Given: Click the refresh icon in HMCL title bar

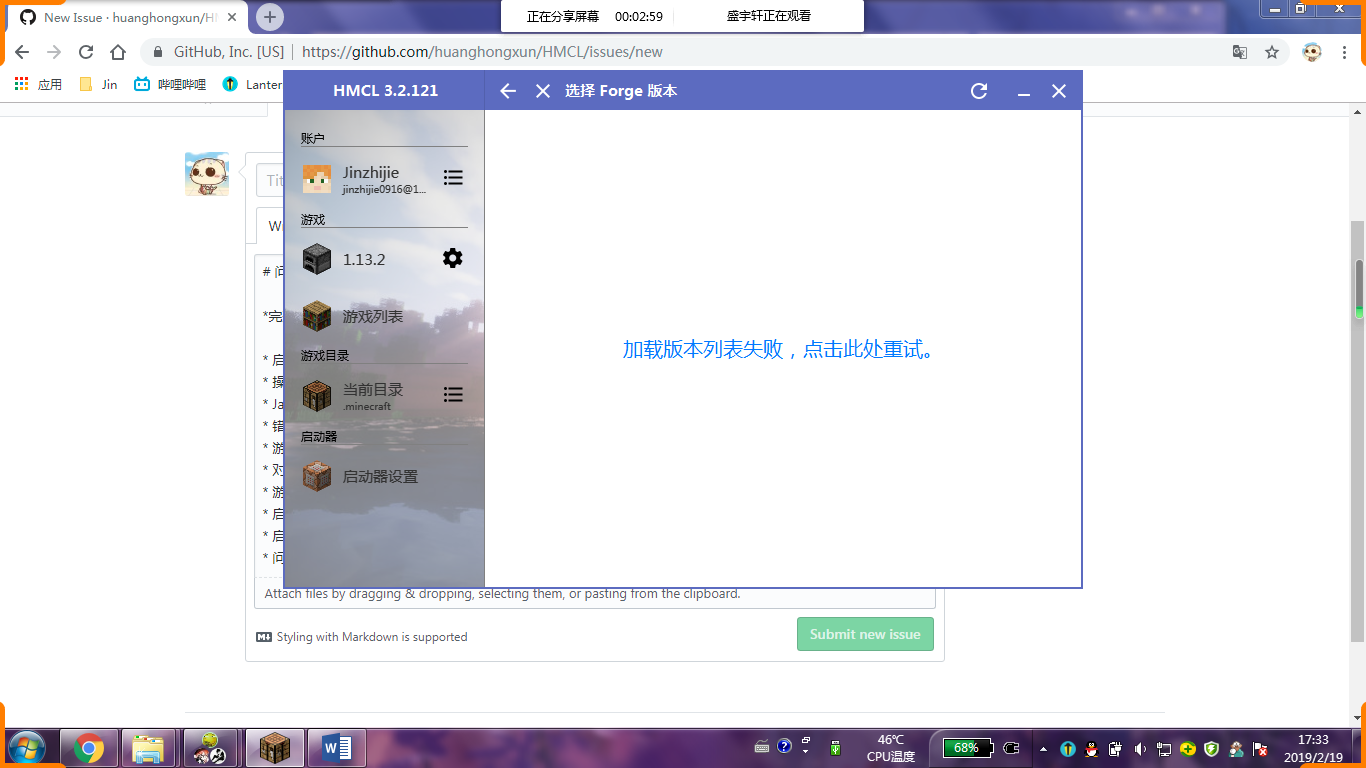Looking at the screenshot, I should point(978,90).
